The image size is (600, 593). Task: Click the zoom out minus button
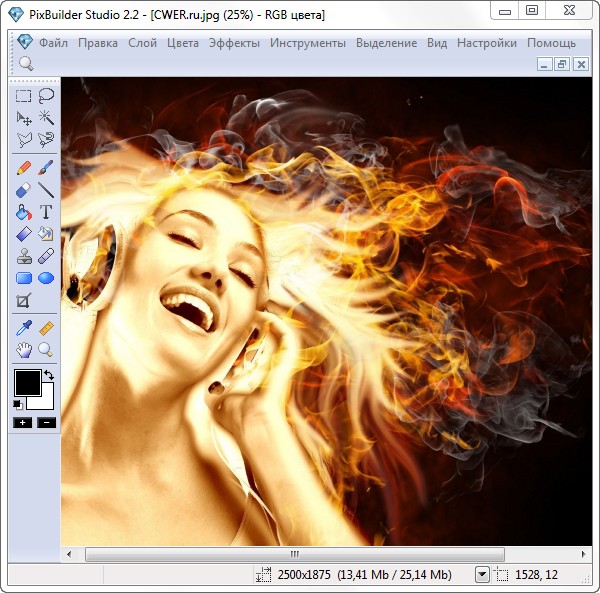[46, 423]
